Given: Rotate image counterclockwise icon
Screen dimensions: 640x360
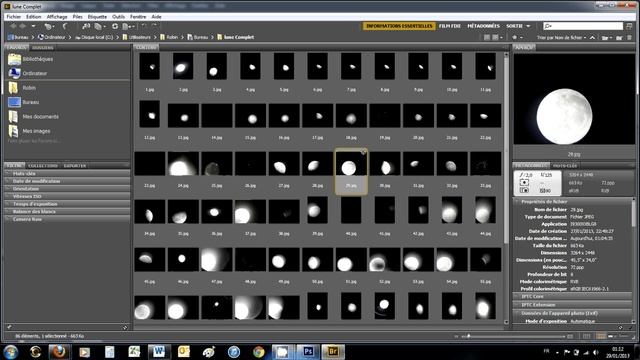Looking at the screenshot, I should coord(144,26).
